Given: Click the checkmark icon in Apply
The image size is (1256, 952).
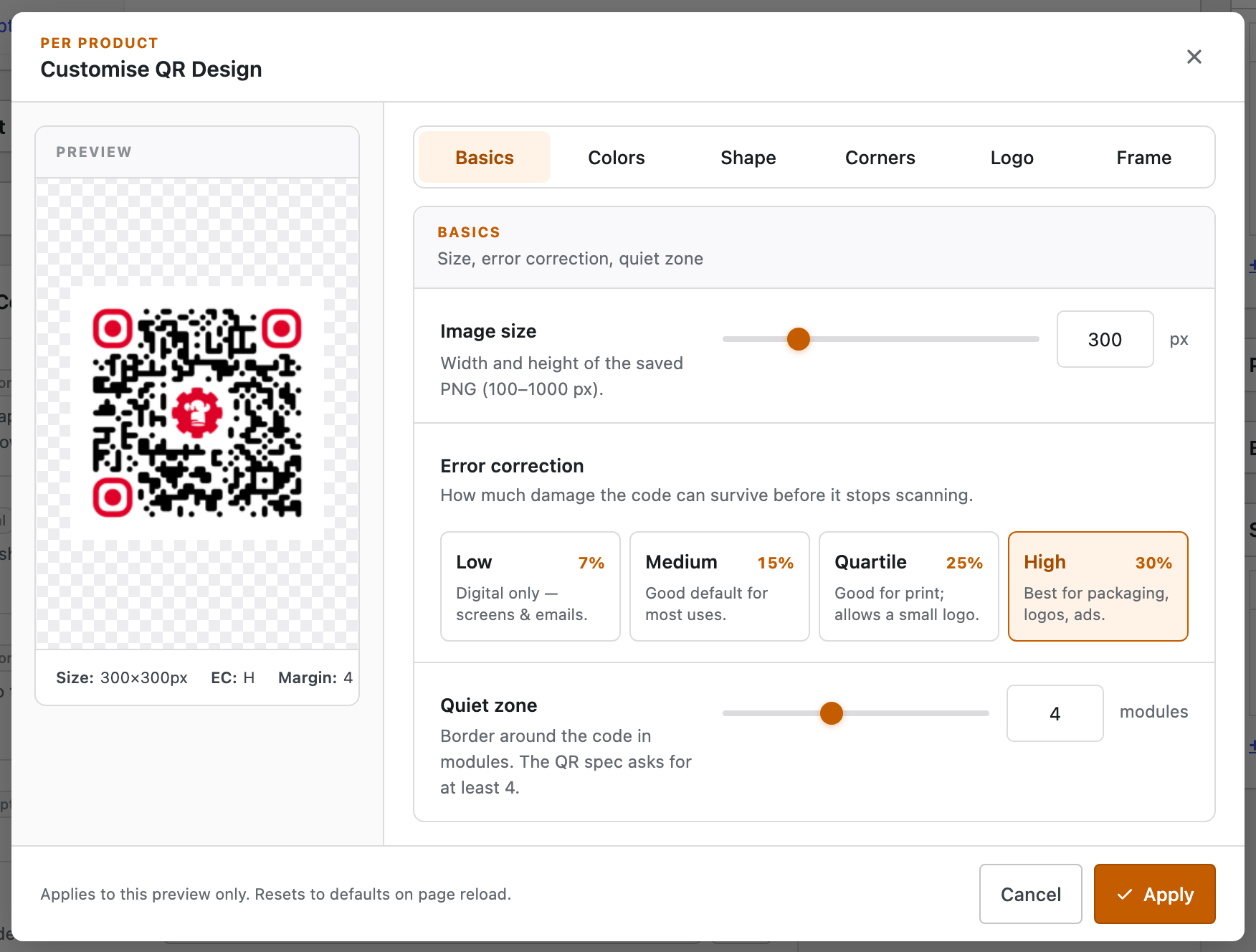Looking at the screenshot, I should (1125, 894).
